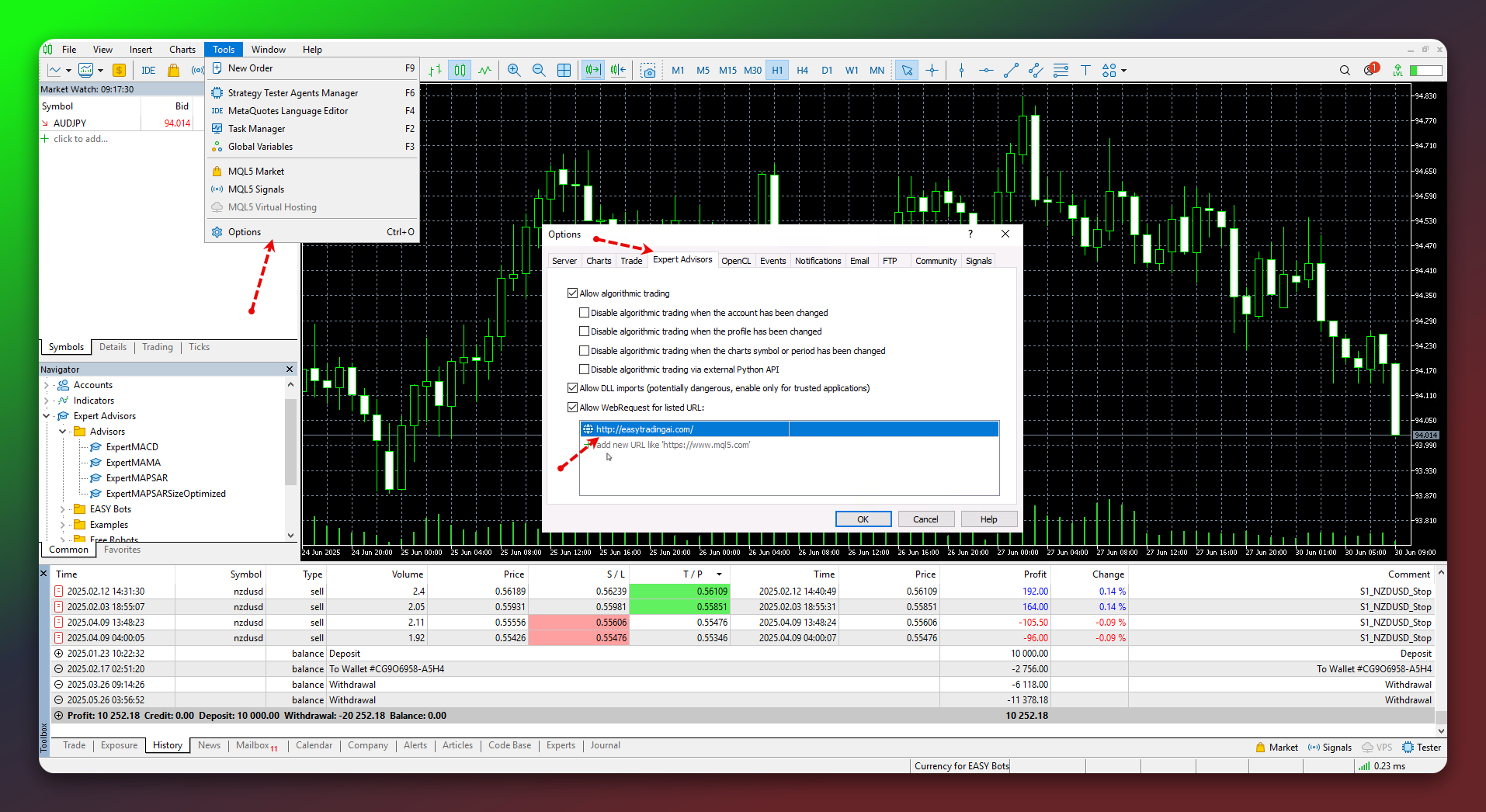Select the trendline drawing tool
Image resolution: width=1486 pixels, height=812 pixels.
(1011, 70)
